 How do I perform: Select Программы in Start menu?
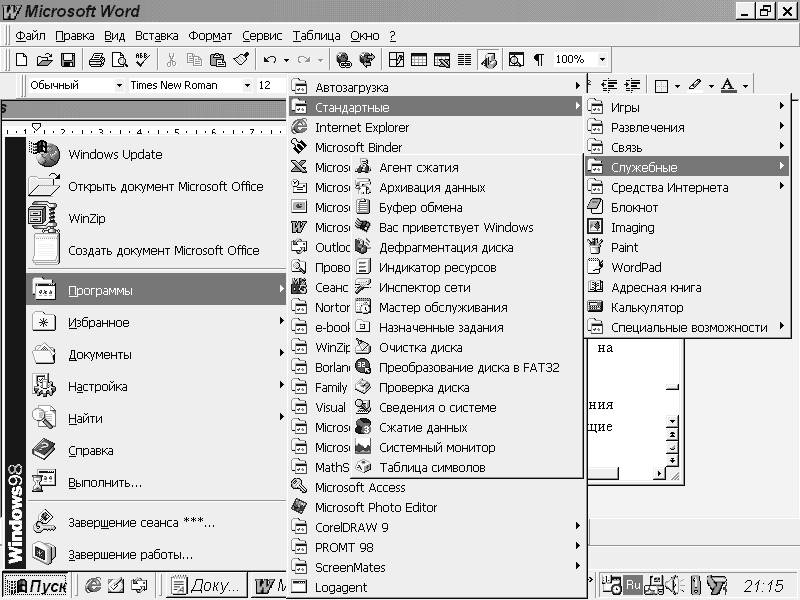(156, 290)
